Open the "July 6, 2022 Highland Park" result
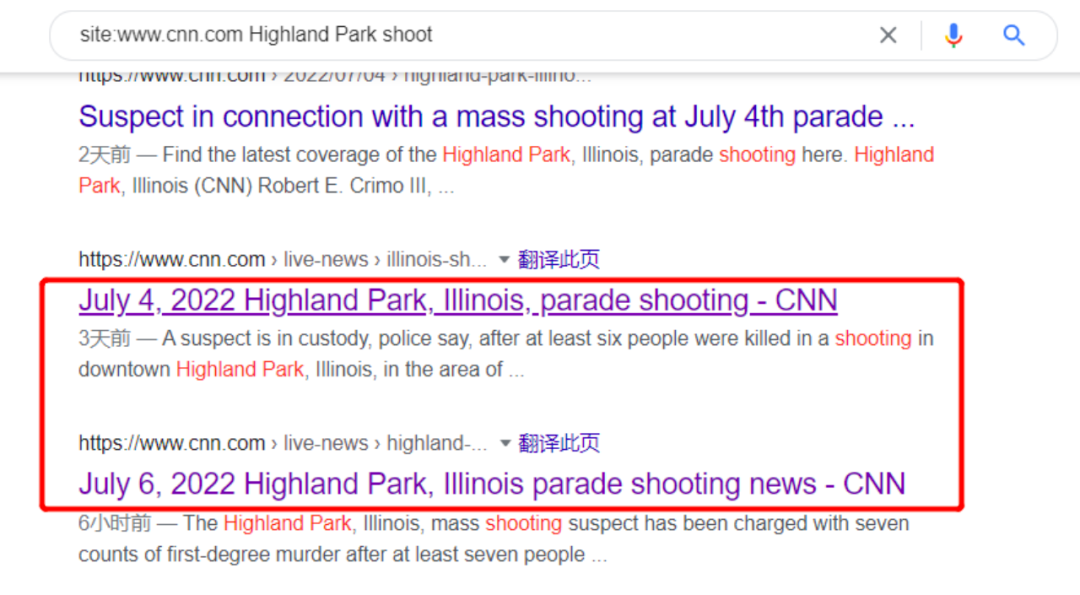 tap(491, 485)
